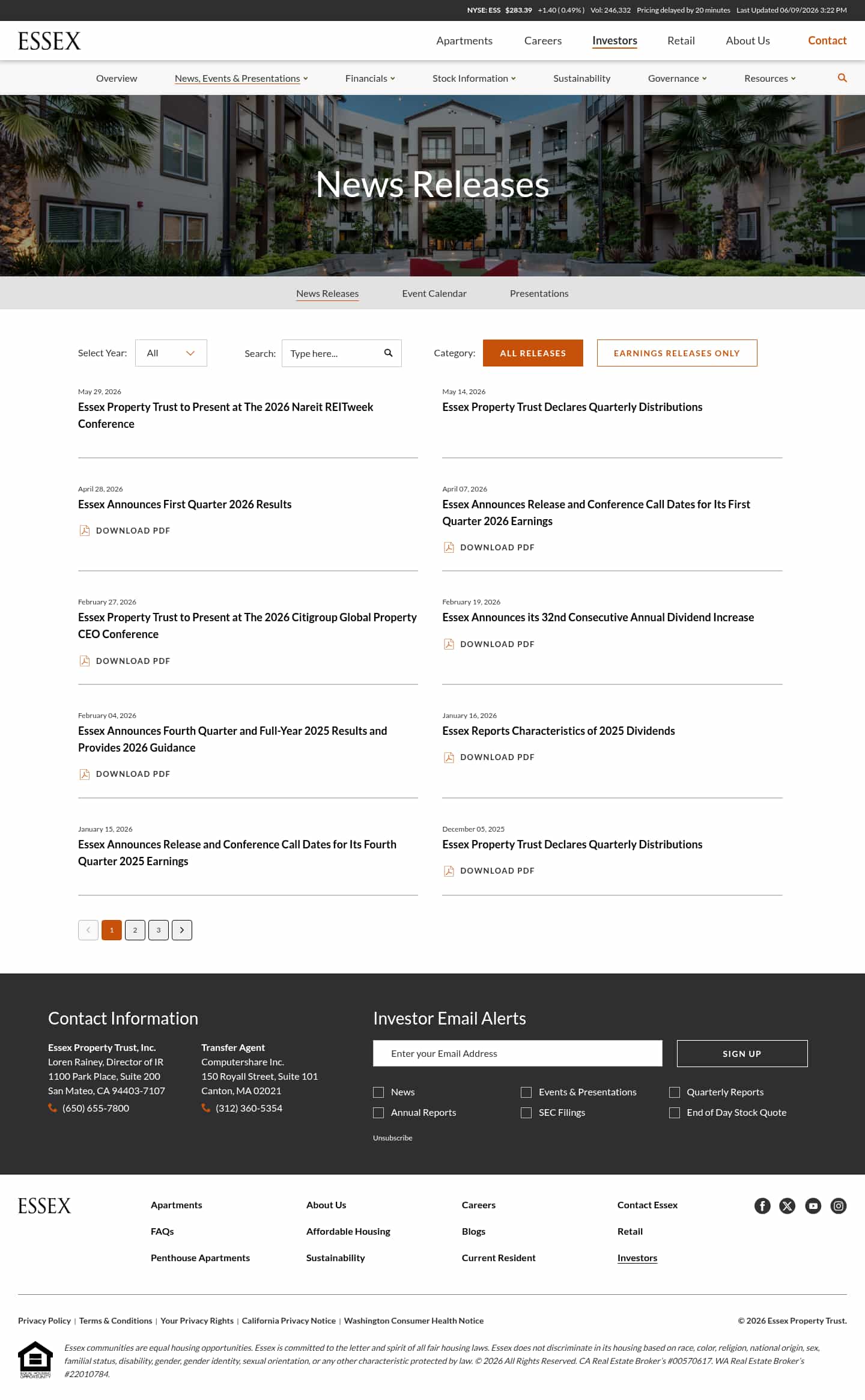
Task: Open Nareit REITweek Conference release
Action: tap(225, 415)
